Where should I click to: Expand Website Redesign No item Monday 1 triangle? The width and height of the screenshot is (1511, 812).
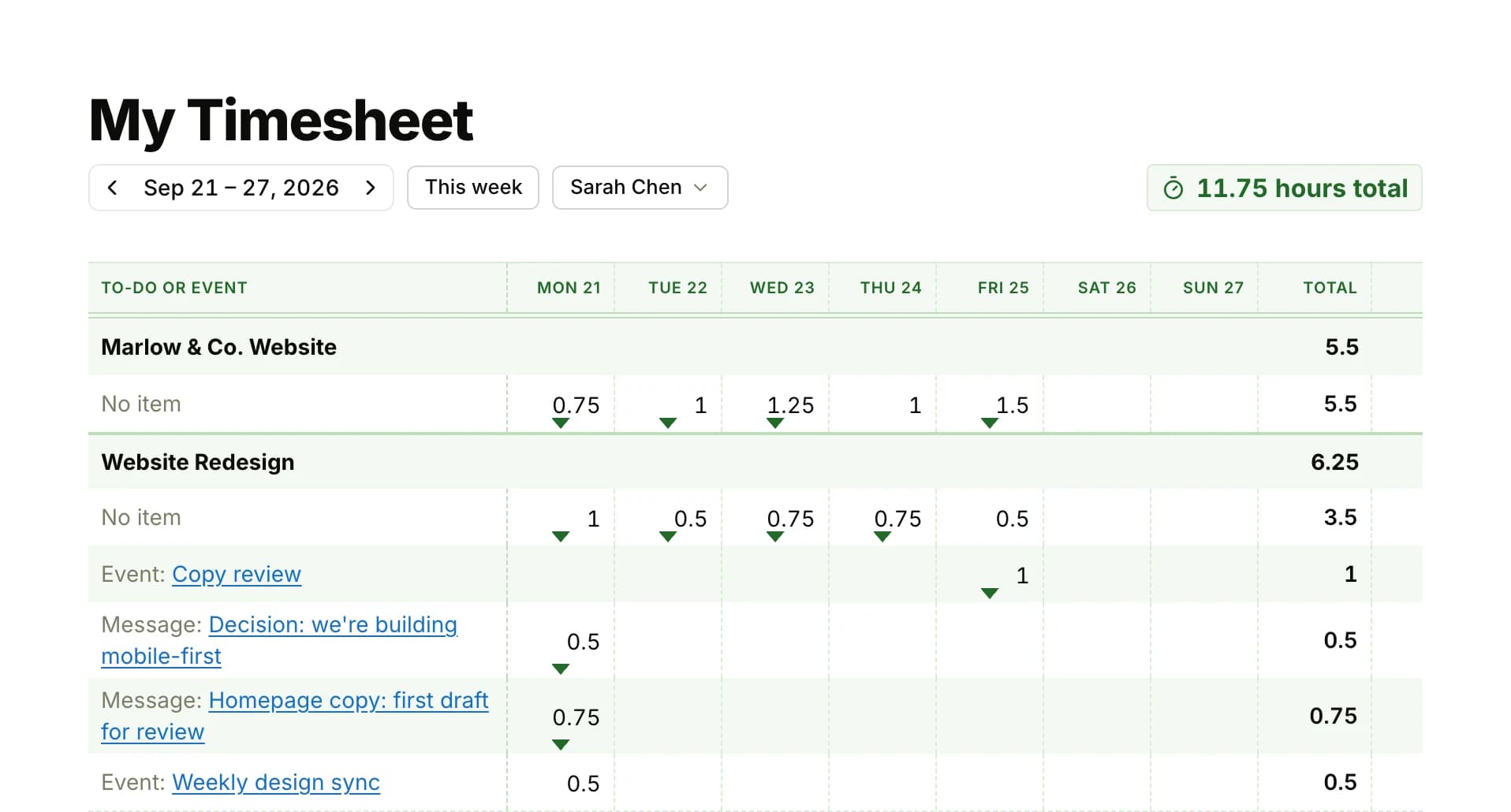pyautogui.click(x=561, y=537)
